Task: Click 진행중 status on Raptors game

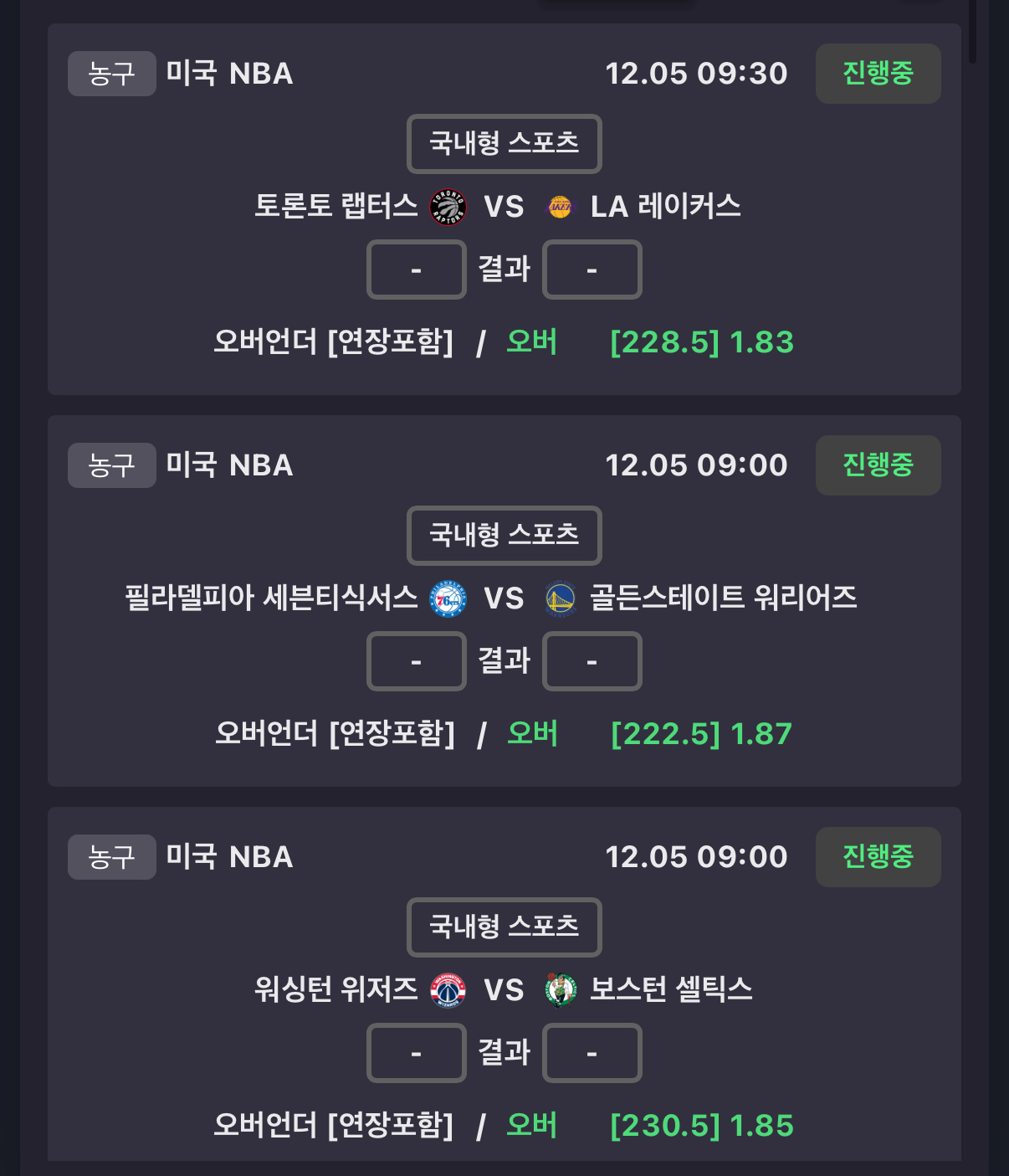Action: tap(878, 74)
